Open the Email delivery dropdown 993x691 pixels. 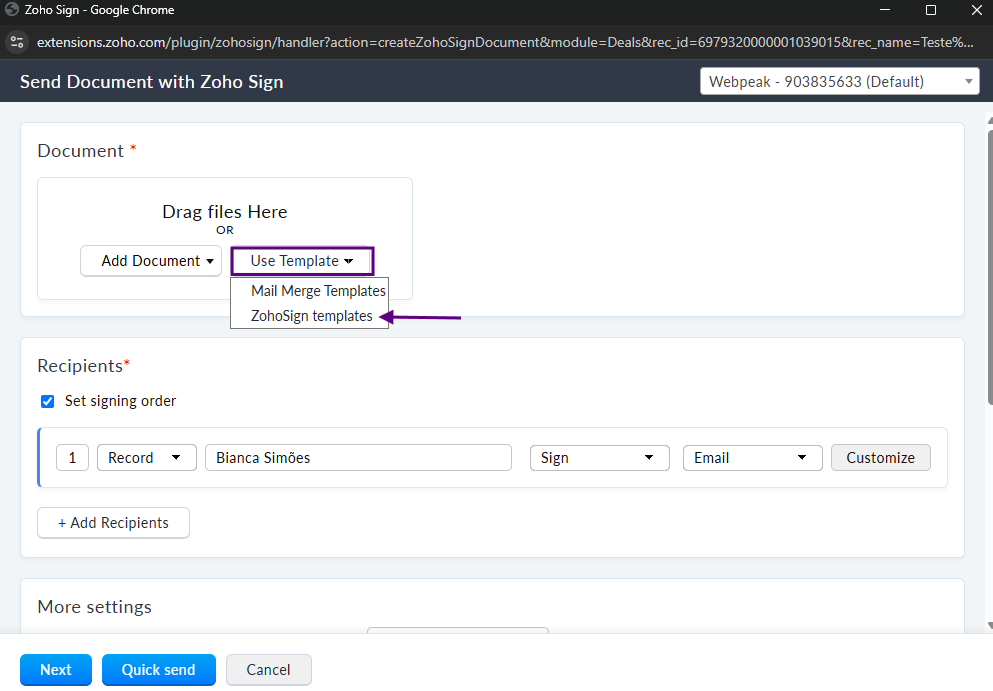pyautogui.click(x=752, y=458)
